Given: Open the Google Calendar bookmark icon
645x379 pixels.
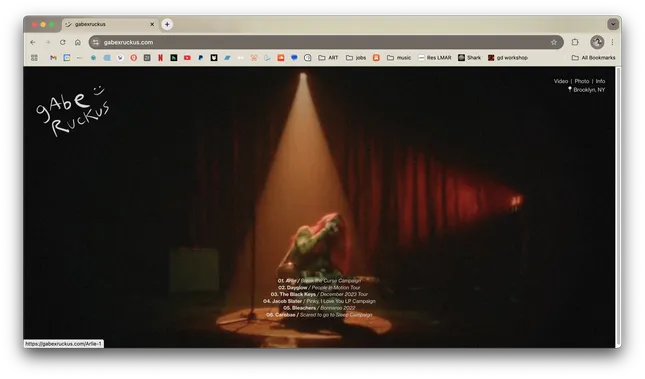Looking at the screenshot, I should click(x=67, y=58).
